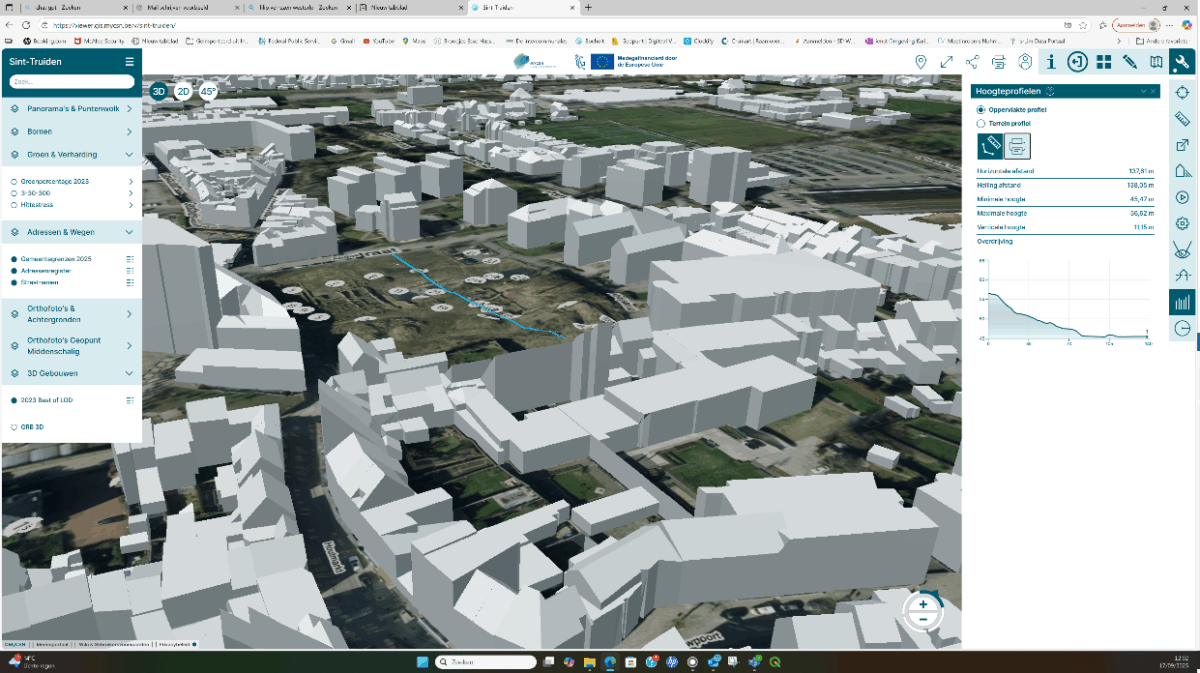Toggle the Hittestress layer
Screen dimensions: 1200x673
14,204
